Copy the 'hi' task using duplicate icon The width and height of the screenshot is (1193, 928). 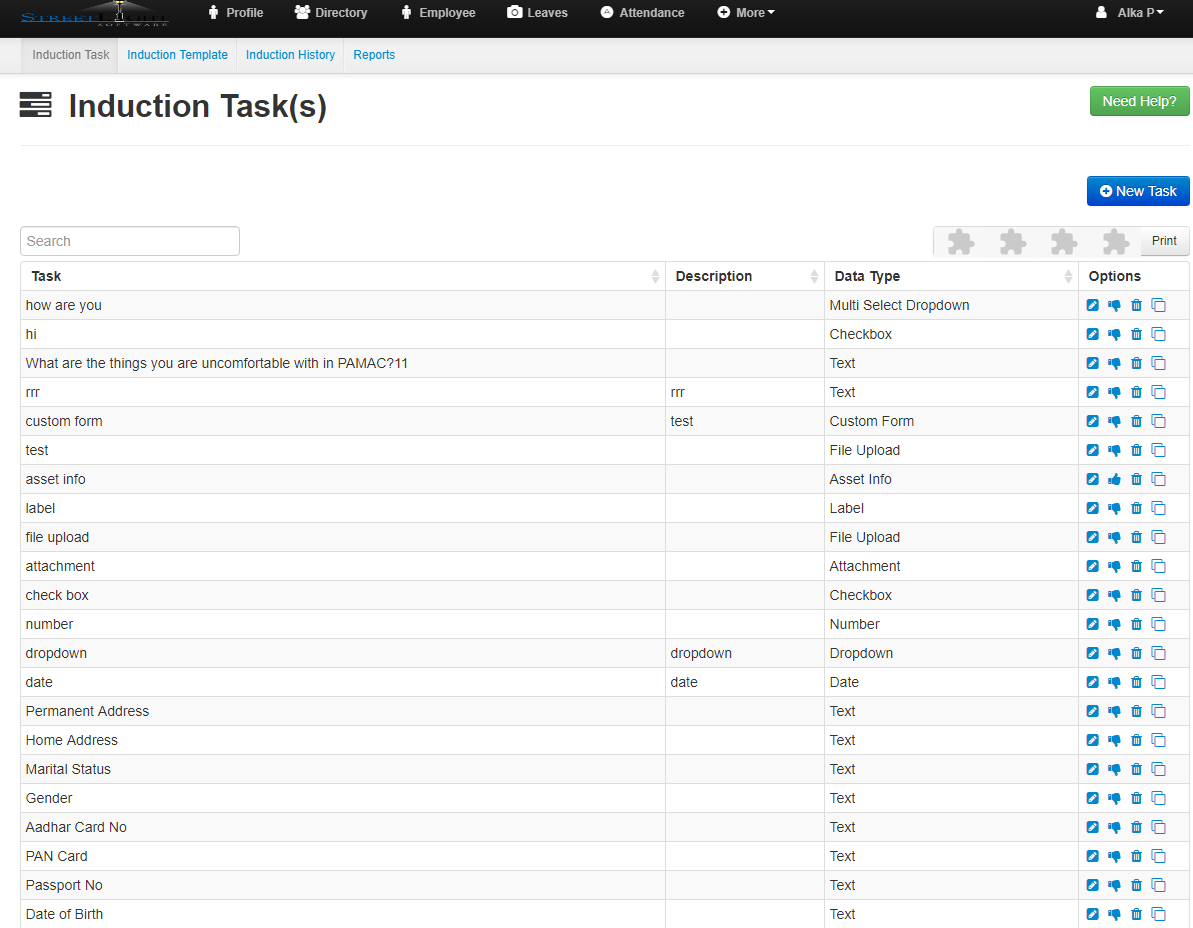click(1158, 334)
